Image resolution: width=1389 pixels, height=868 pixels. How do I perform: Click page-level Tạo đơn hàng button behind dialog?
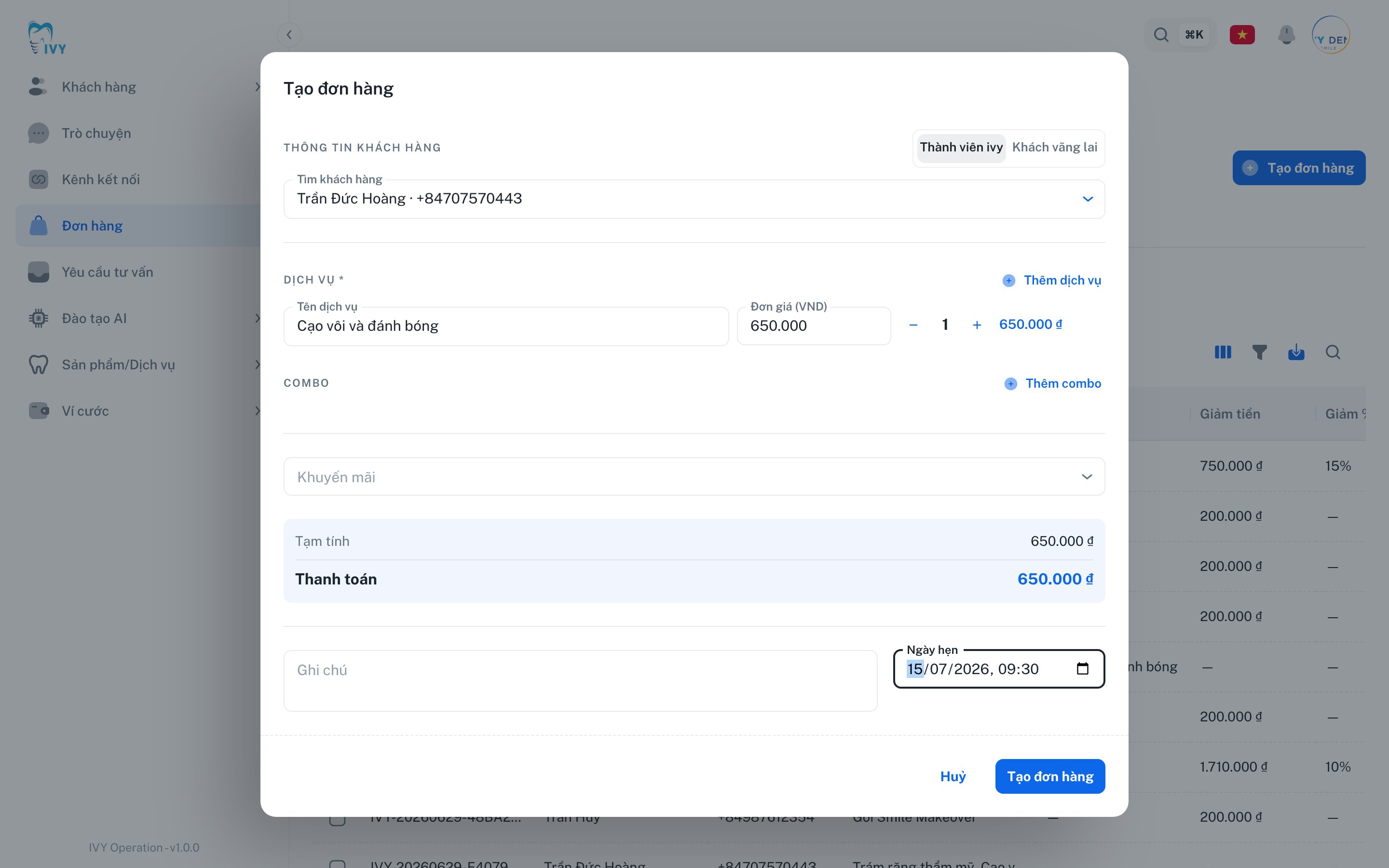[1298, 168]
